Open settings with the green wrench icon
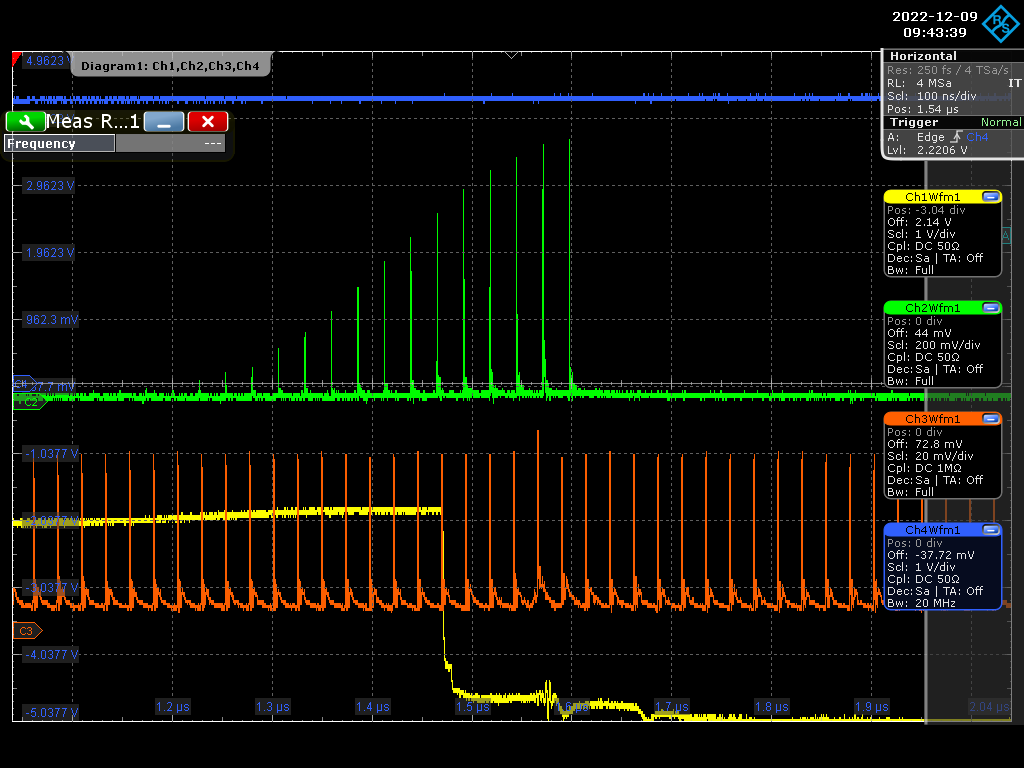This screenshot has height=768, width=1024. click(25, 121)
